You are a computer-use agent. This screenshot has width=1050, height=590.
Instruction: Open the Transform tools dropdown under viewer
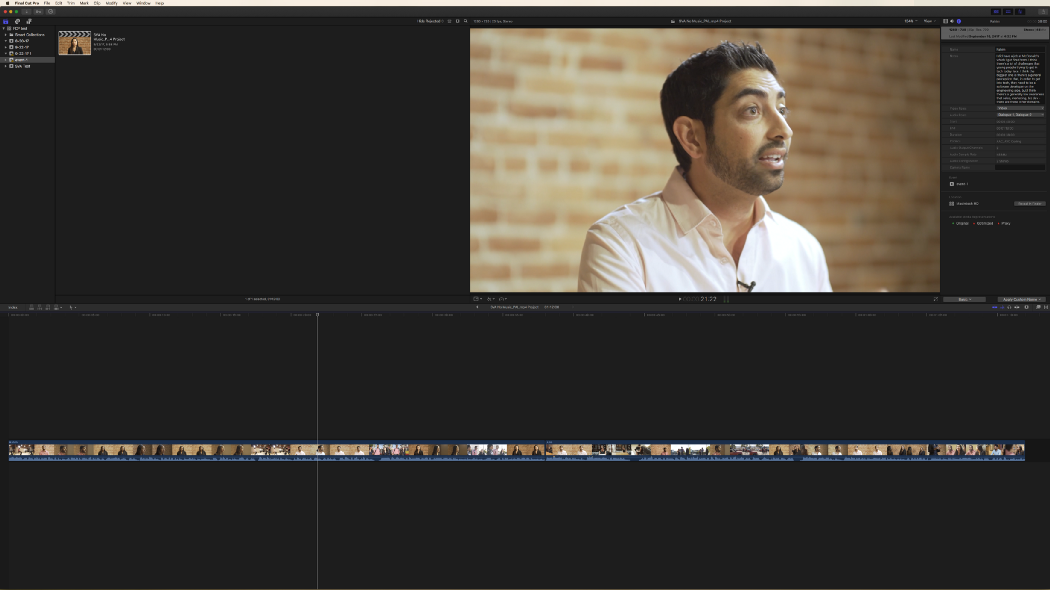477,299
